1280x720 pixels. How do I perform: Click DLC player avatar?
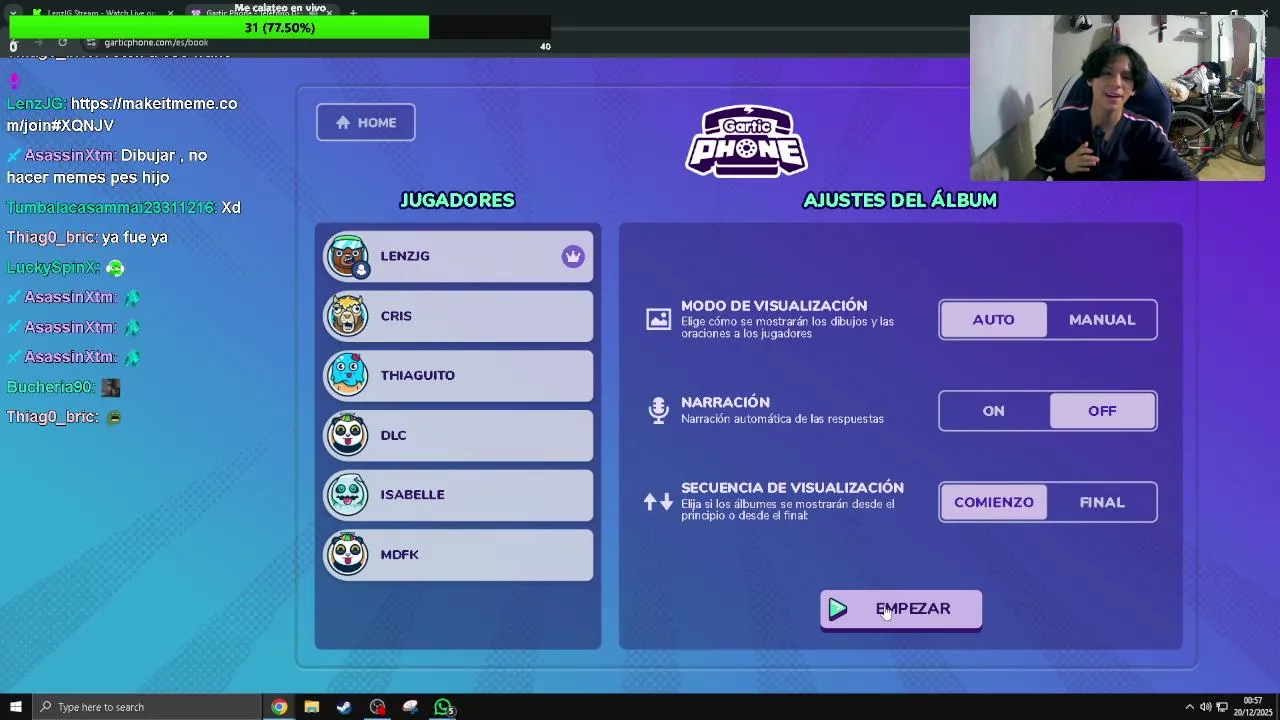pyautogui.click(x=348, y=435)
